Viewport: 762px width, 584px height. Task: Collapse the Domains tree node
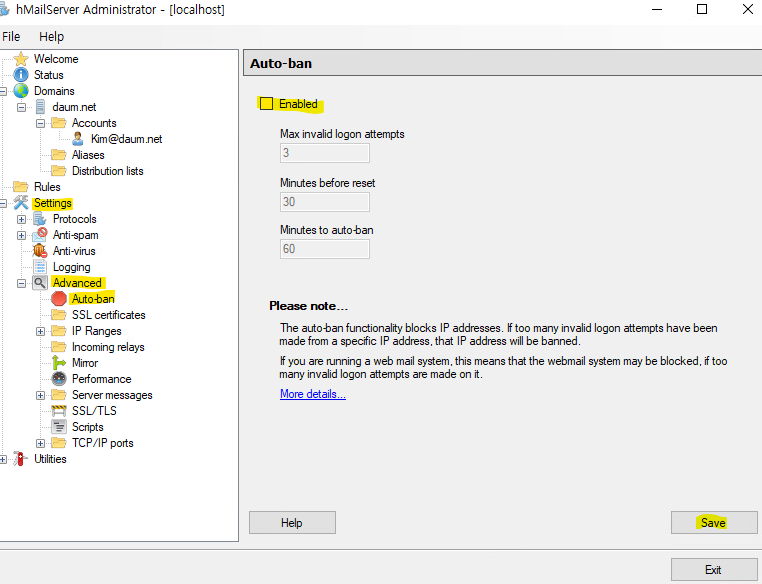(3, 91)
